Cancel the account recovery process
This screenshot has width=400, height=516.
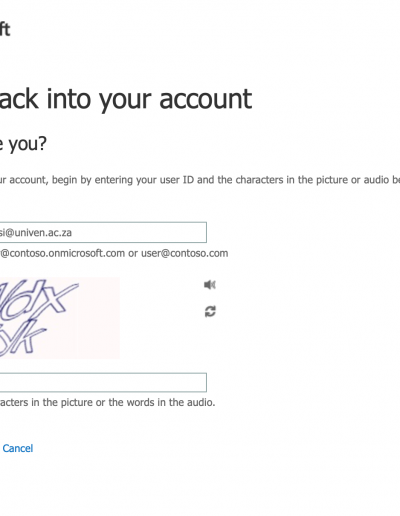(x=18, y=448)
